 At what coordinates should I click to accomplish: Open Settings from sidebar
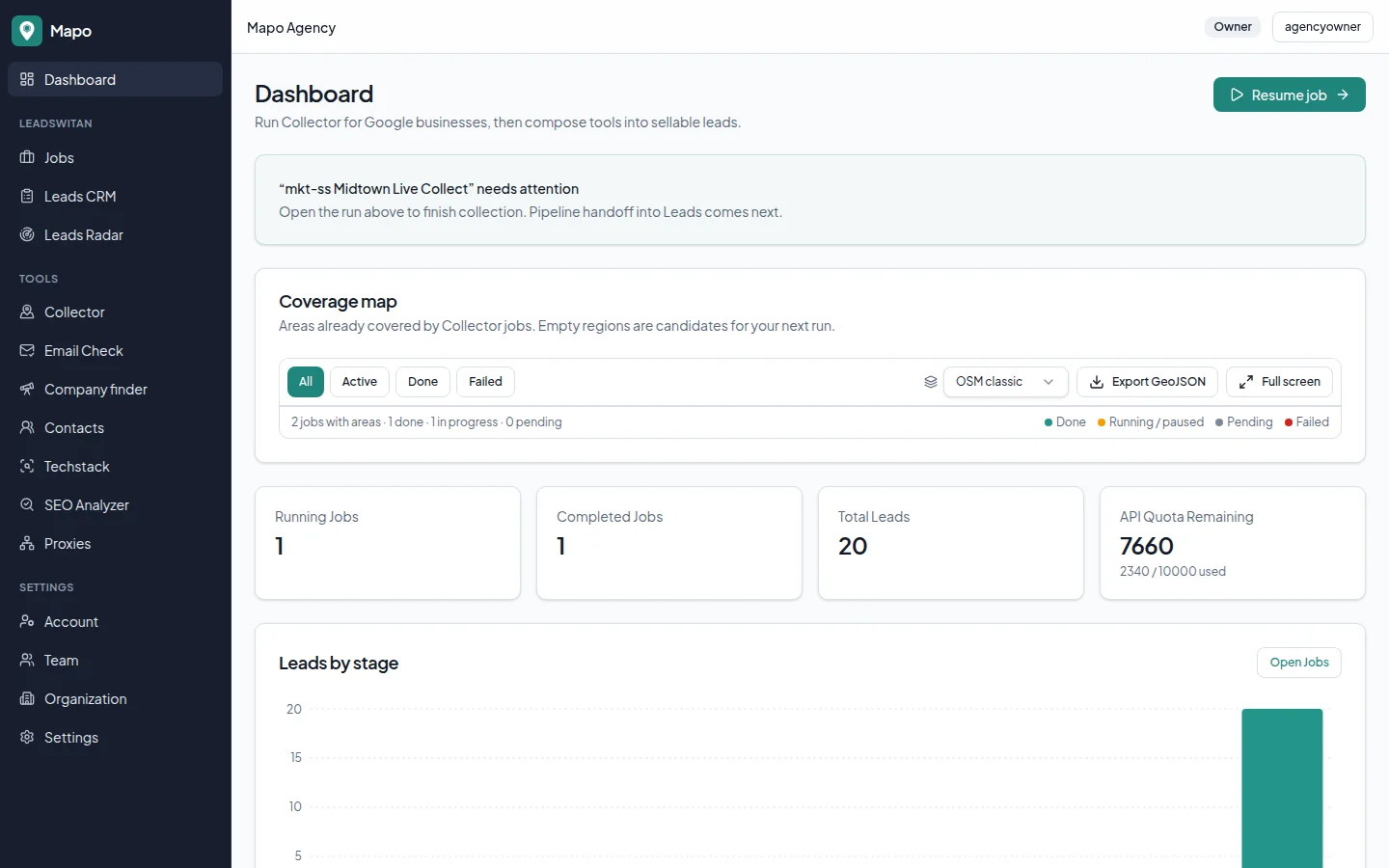click(115, 737)
